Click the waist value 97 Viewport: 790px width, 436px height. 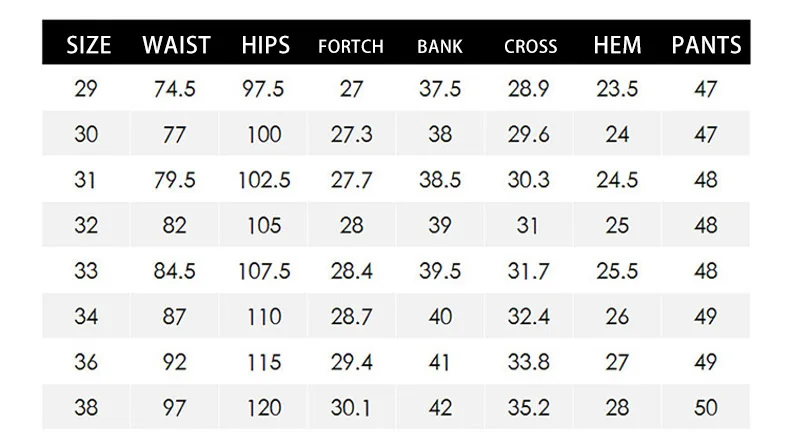point(175,409)
